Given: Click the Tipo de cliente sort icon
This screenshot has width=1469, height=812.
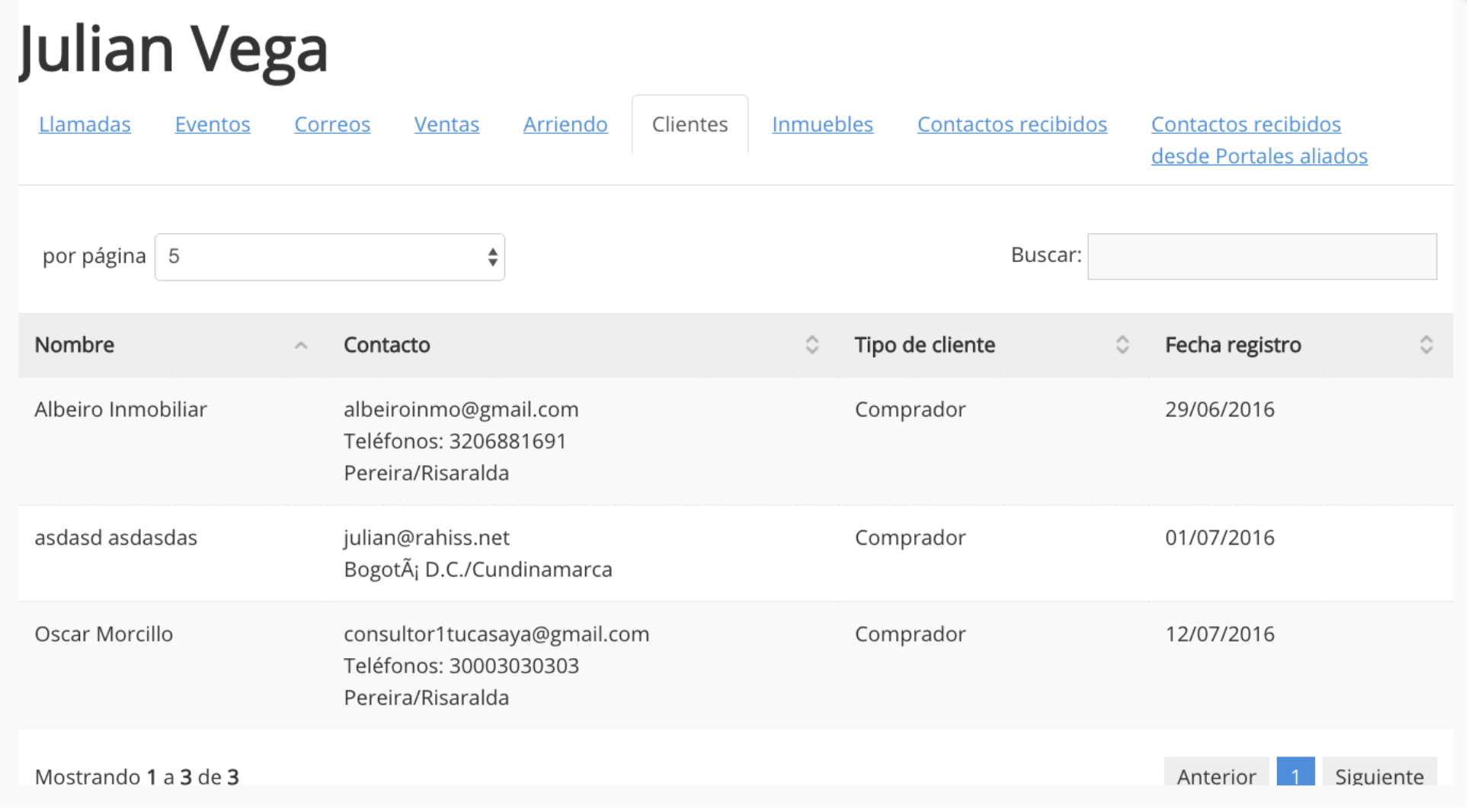Looking at the screenshot, I should (1122, 345).
